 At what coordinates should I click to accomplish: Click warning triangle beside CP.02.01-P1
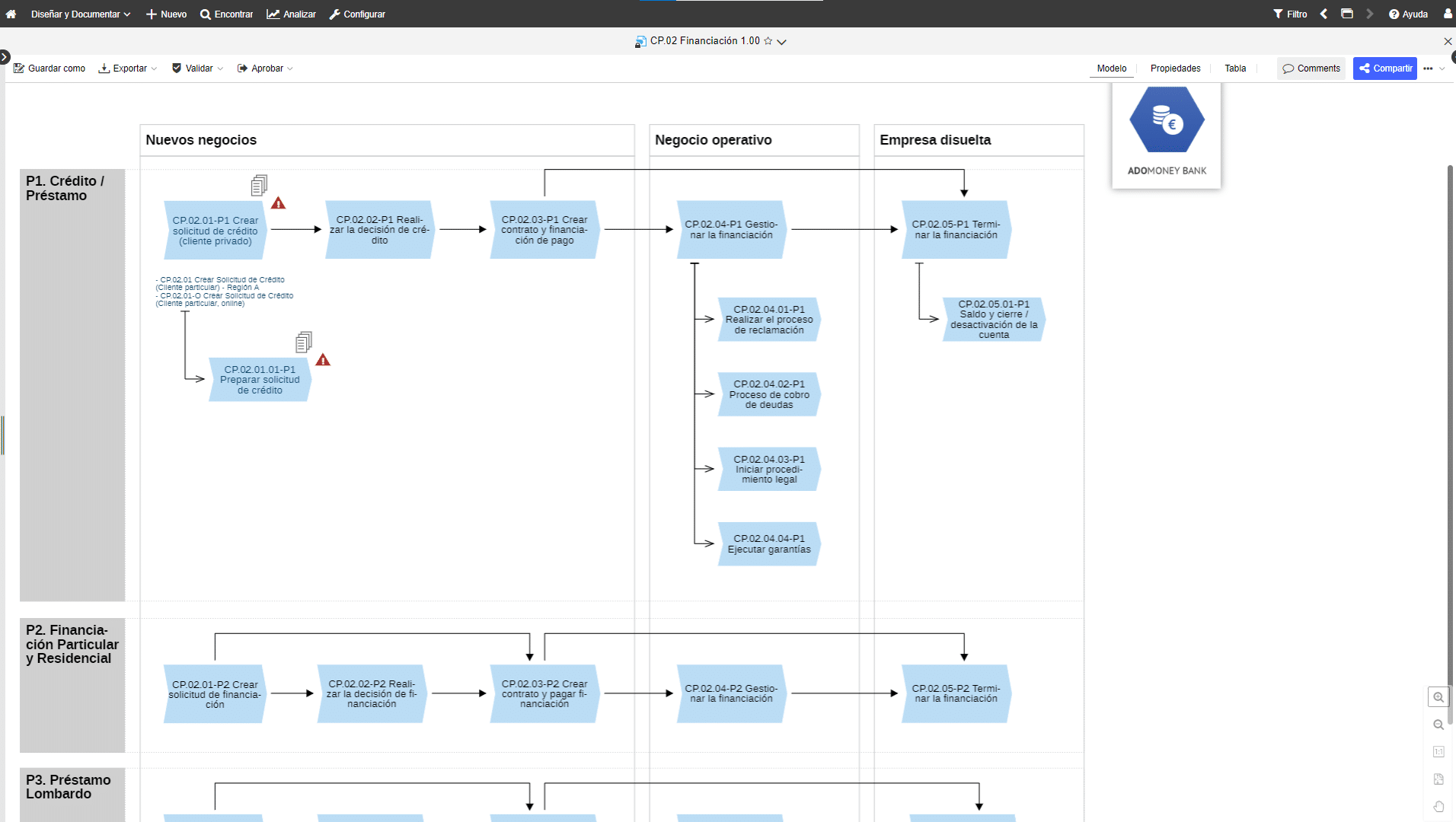[x=278, y=203]
